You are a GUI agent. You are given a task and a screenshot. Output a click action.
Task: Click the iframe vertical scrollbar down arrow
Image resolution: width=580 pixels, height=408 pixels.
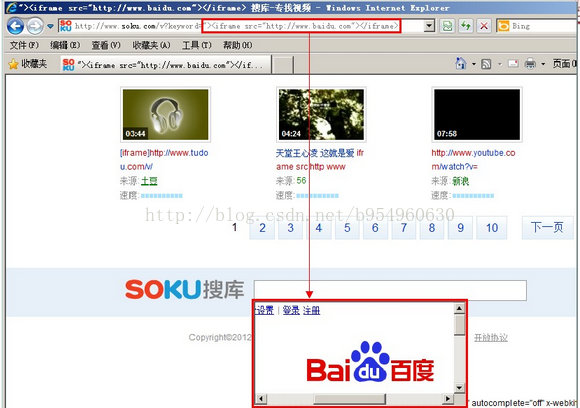[x=459, y=388]
